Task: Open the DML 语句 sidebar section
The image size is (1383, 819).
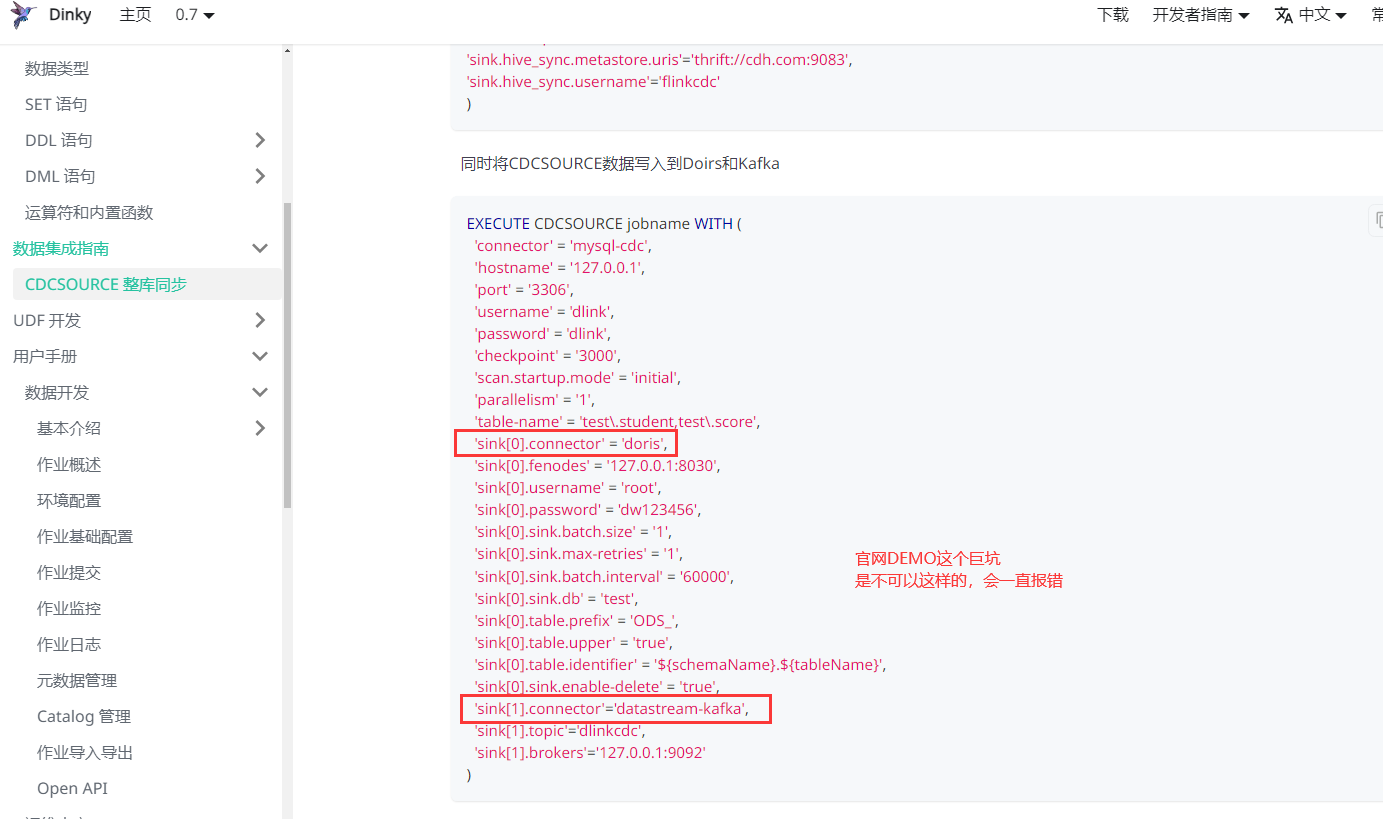Action: click(60, 176)
